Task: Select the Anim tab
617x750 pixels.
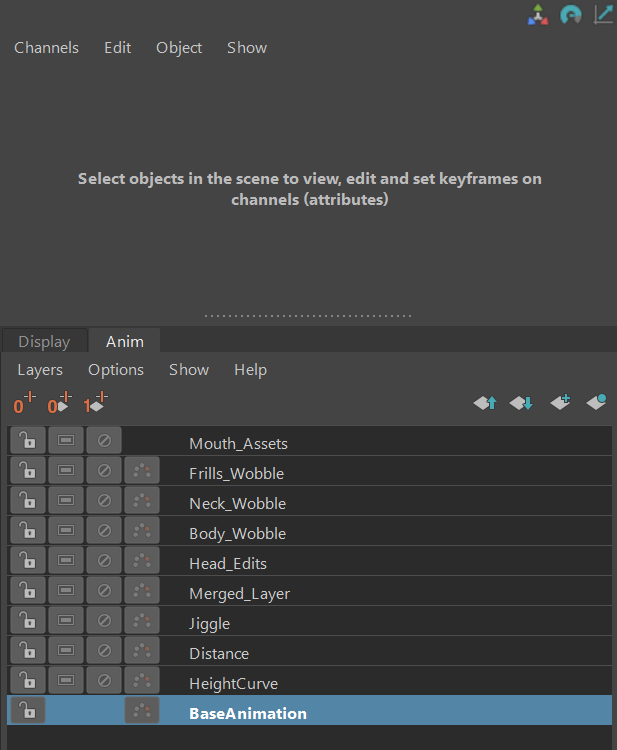Action: coord(124,342)
